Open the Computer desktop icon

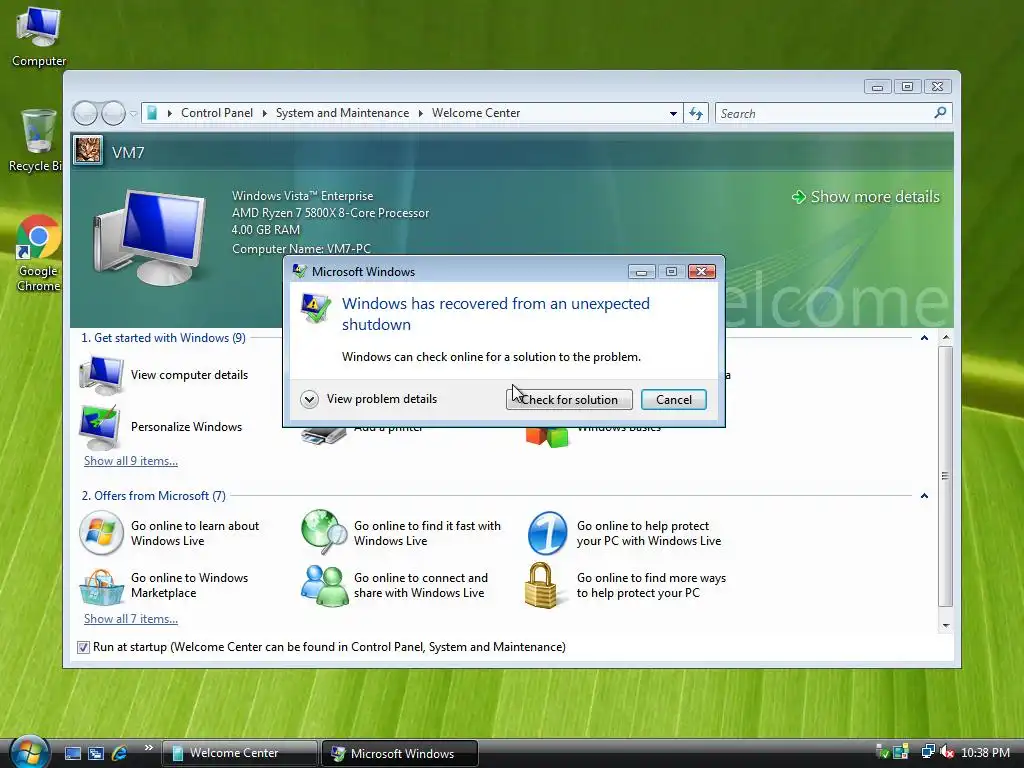(39, 36)
